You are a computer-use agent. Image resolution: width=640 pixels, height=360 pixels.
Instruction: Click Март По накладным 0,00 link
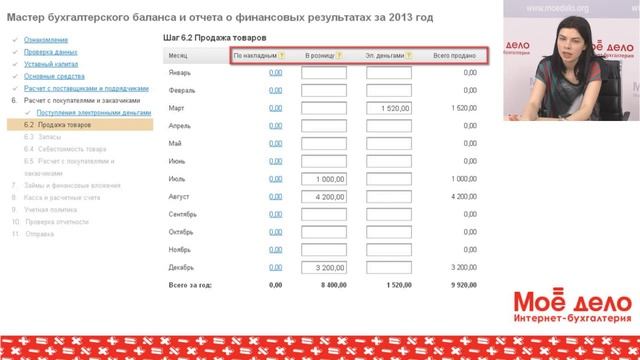[x=276, y=108]
